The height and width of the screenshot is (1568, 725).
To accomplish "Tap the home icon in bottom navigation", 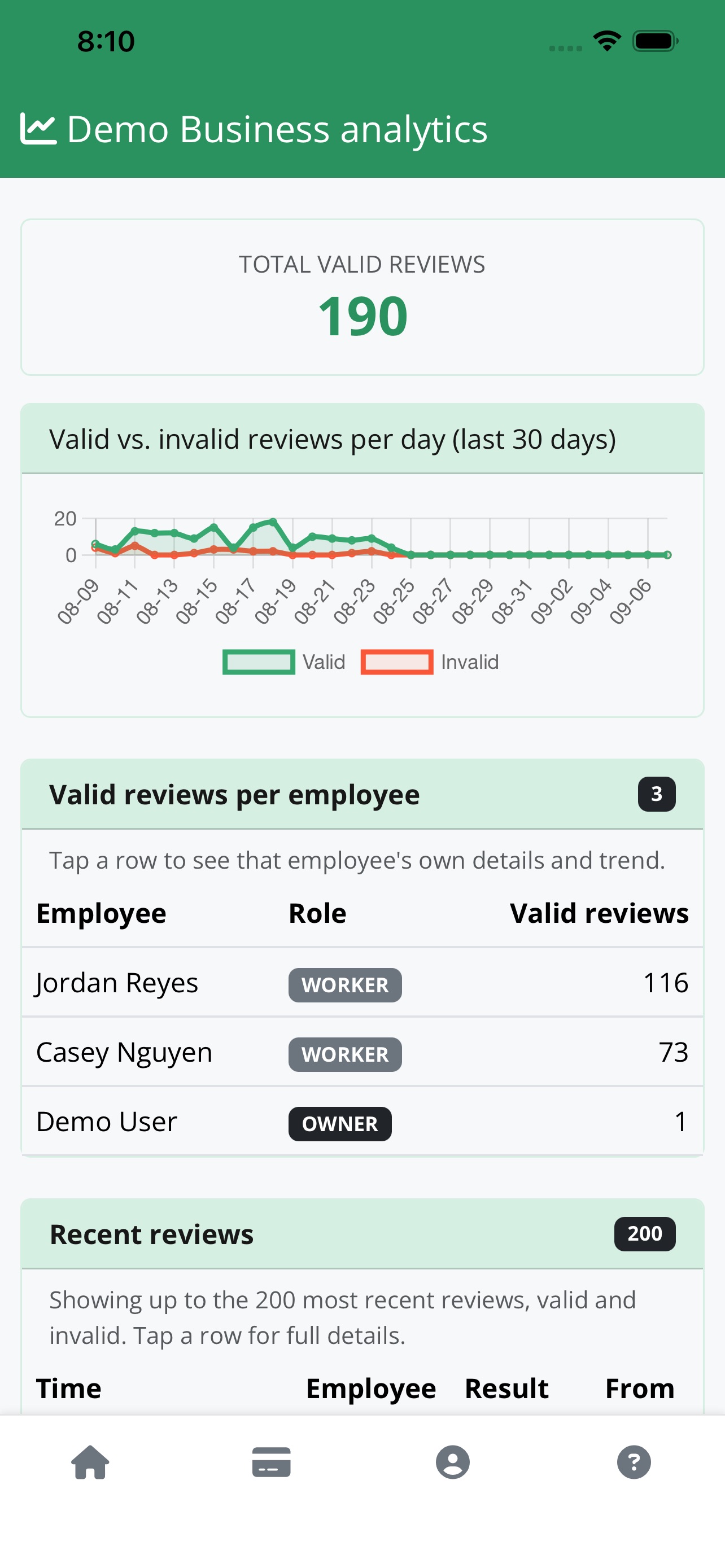I will [90, 1462].
